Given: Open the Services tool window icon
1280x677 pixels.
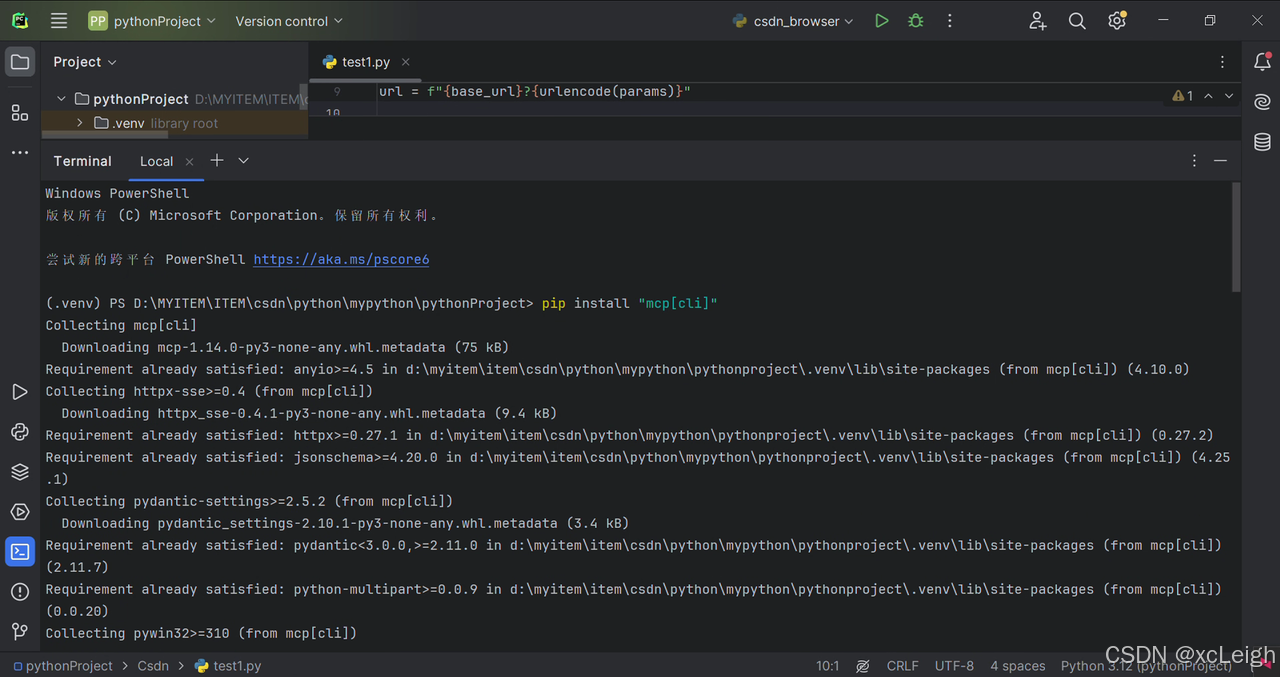Looking at the screenshot, I should [x=20, y=512].
